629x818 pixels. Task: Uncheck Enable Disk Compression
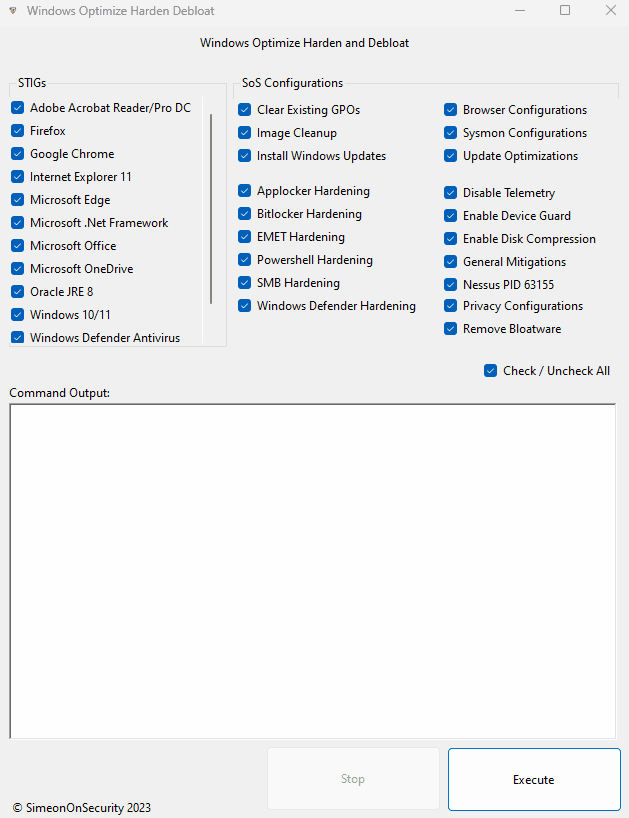pyautogui.click(x=451, y=239)
